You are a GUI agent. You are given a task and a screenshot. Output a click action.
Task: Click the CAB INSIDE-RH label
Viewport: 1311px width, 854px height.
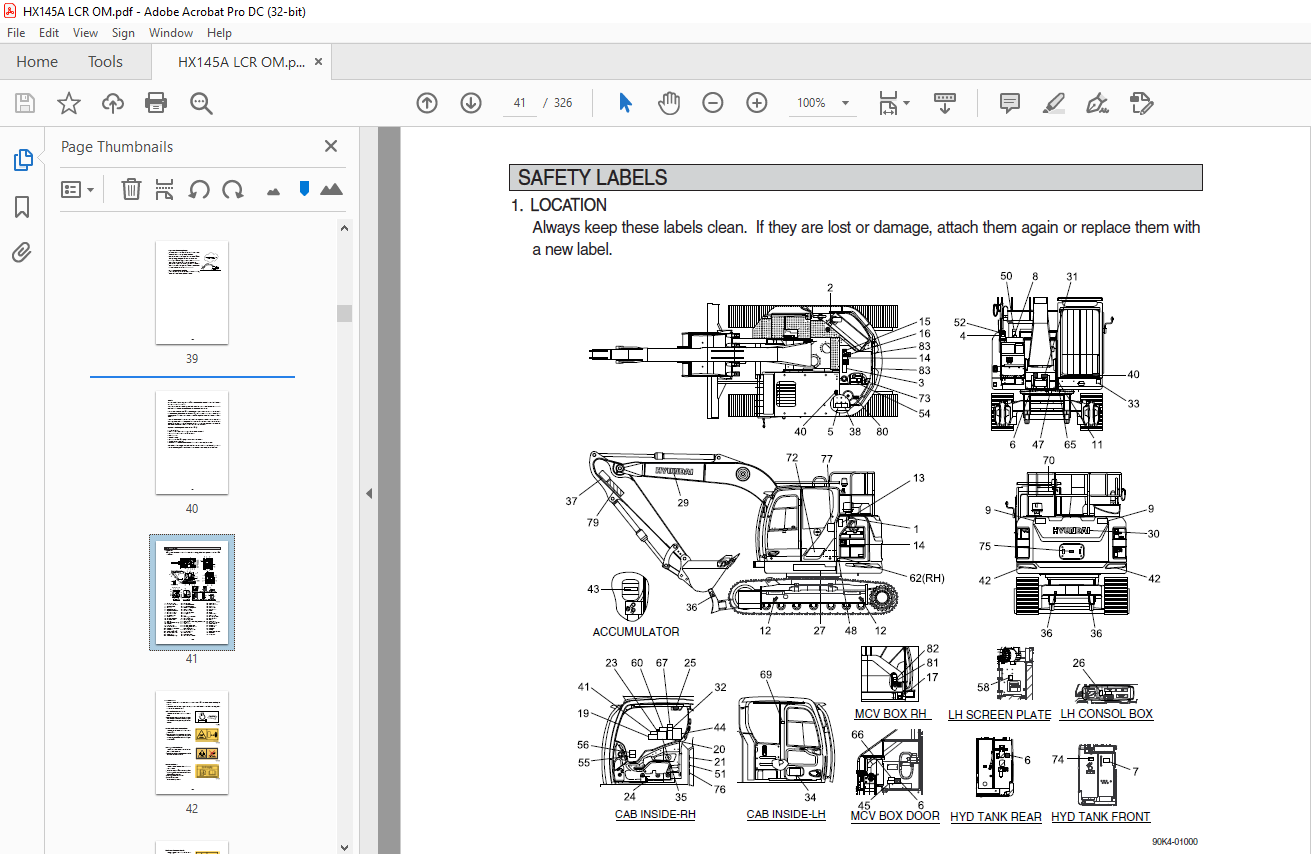[655, 815]
